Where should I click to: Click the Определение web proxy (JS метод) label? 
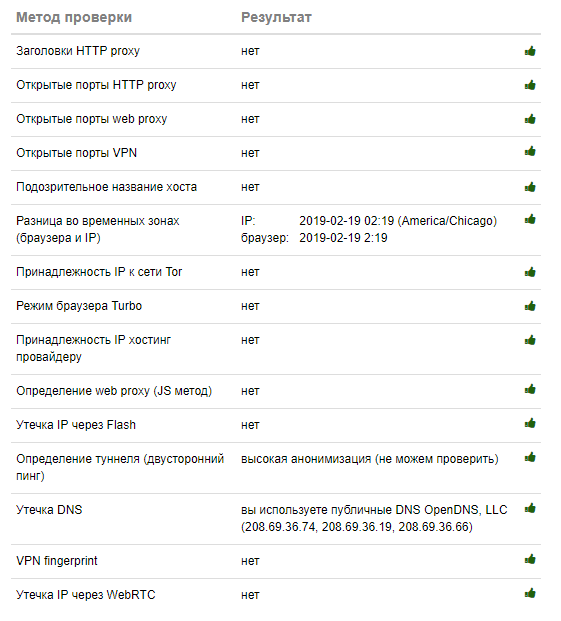point(114,391)
